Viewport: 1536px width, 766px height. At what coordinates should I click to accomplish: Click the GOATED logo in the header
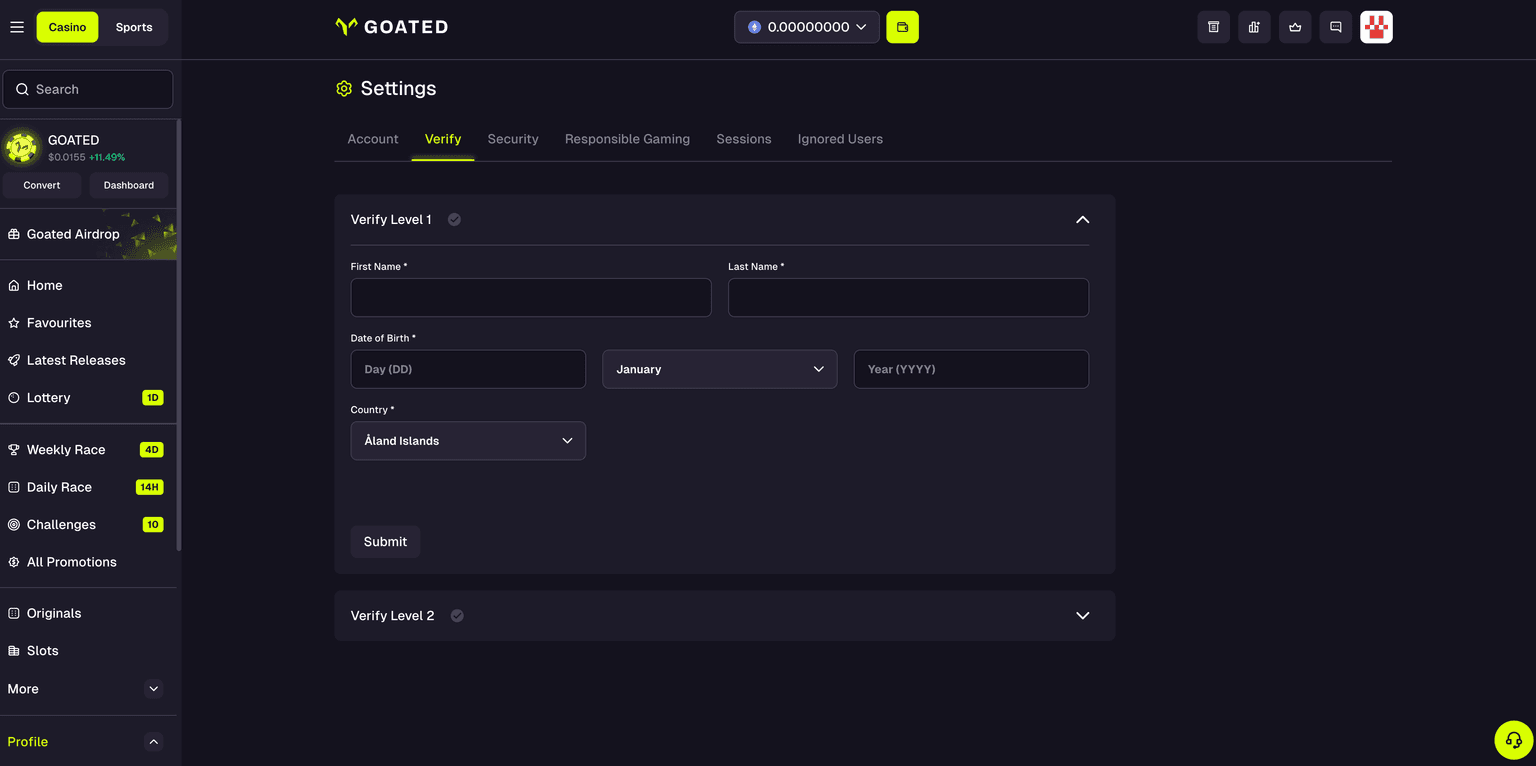pos(392,27)
